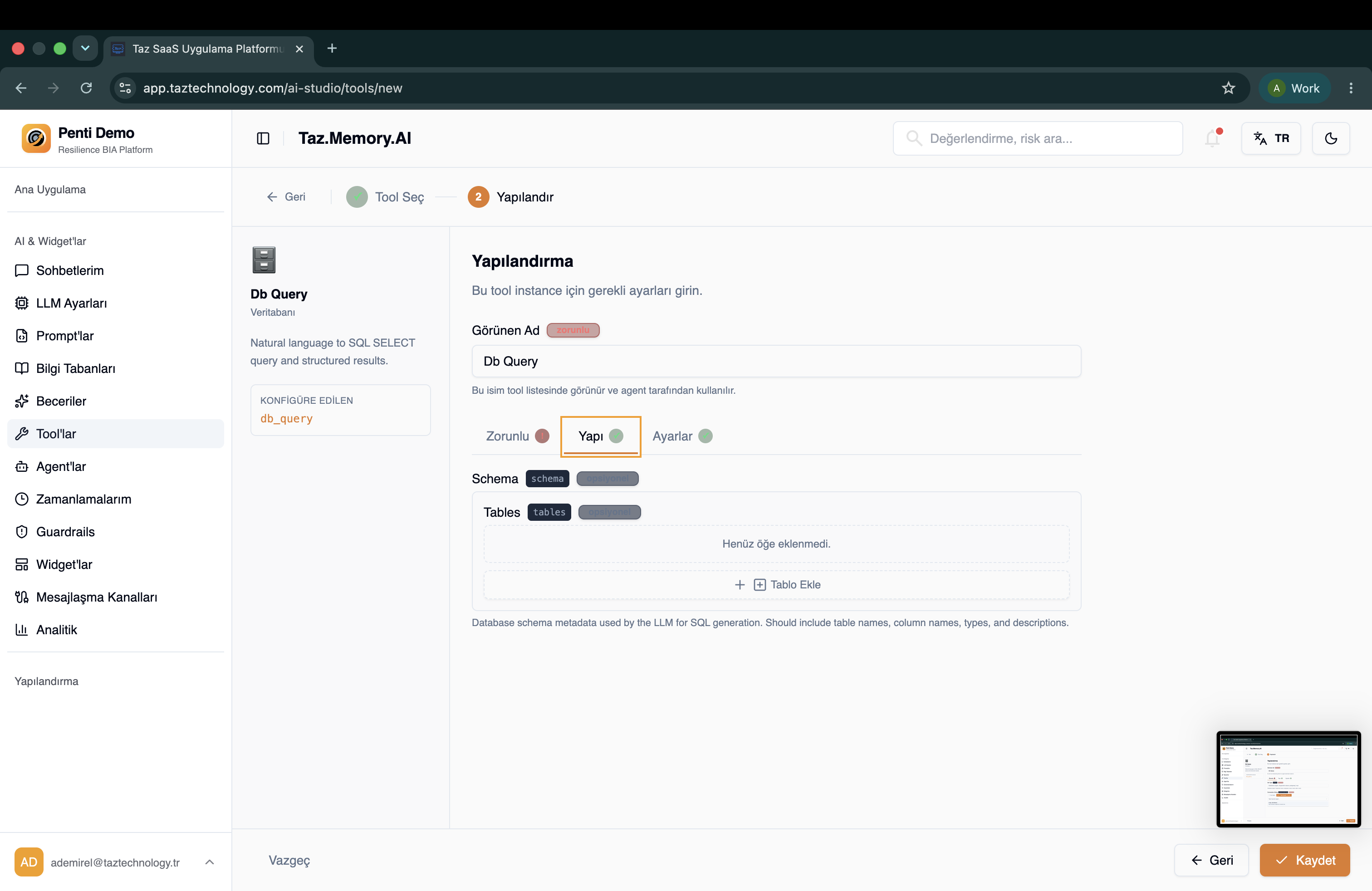Click Ana Uygulama sidebar heading
This screenshot has width=1372, height=891.
(x=50, y=190)
